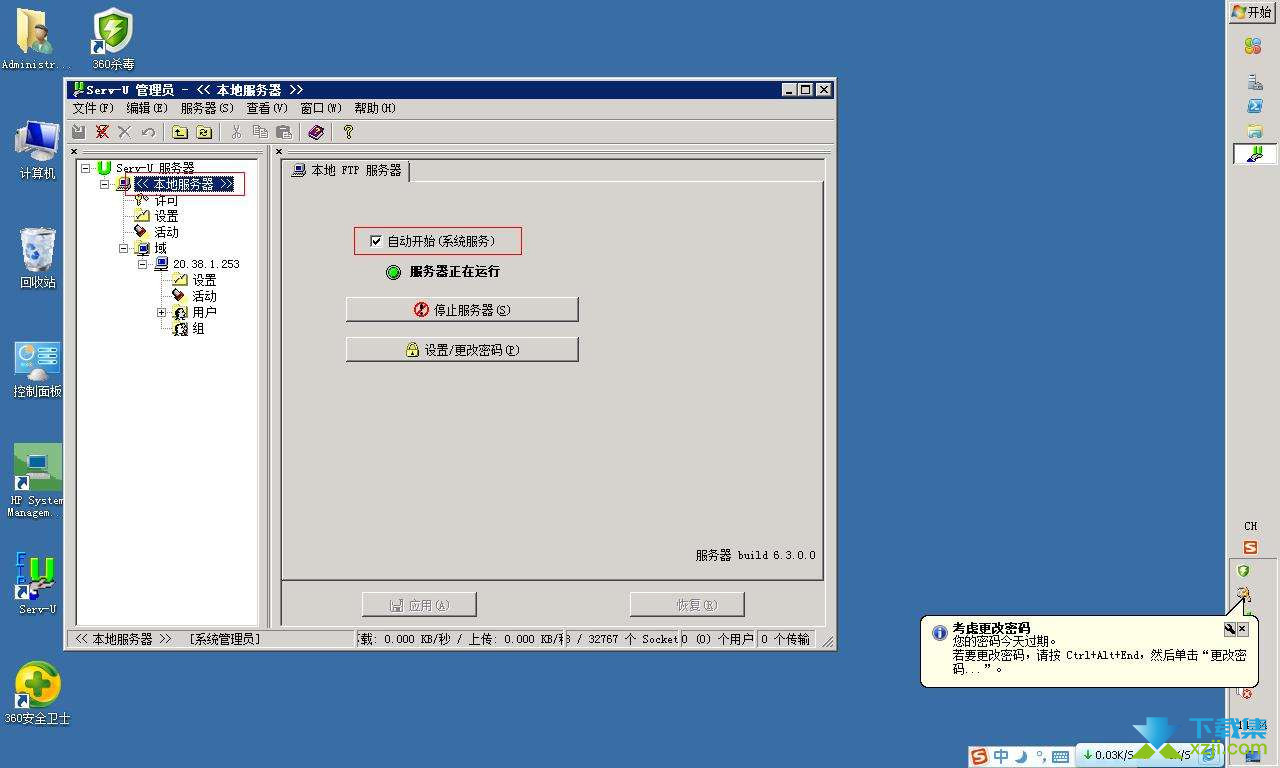Click the Undo arrow toolbar icon

[148, 132]
